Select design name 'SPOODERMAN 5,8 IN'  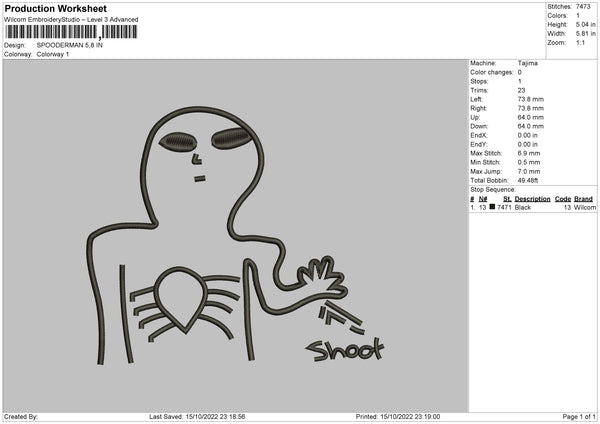pos(70,45)
